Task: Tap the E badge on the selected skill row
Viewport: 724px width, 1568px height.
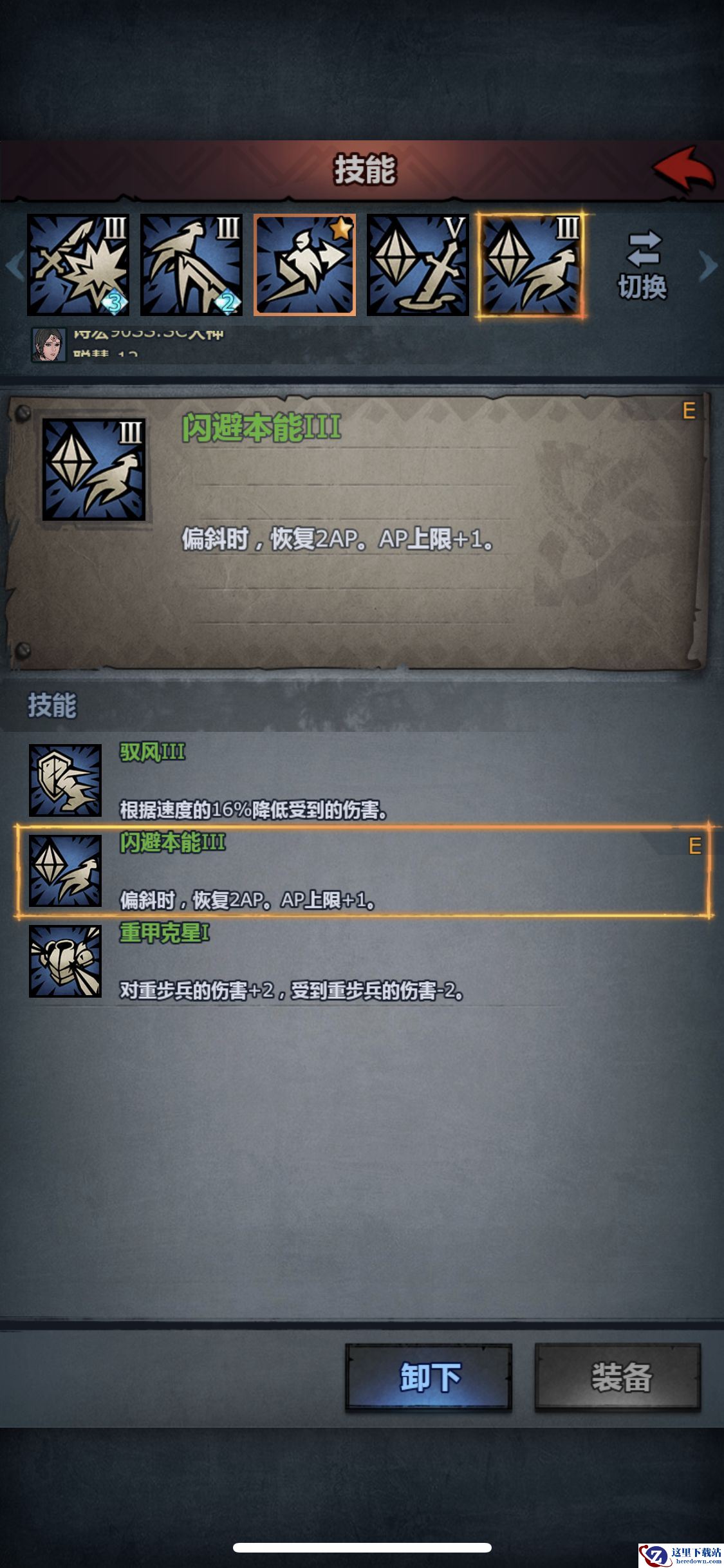Action: click(694, 845)
